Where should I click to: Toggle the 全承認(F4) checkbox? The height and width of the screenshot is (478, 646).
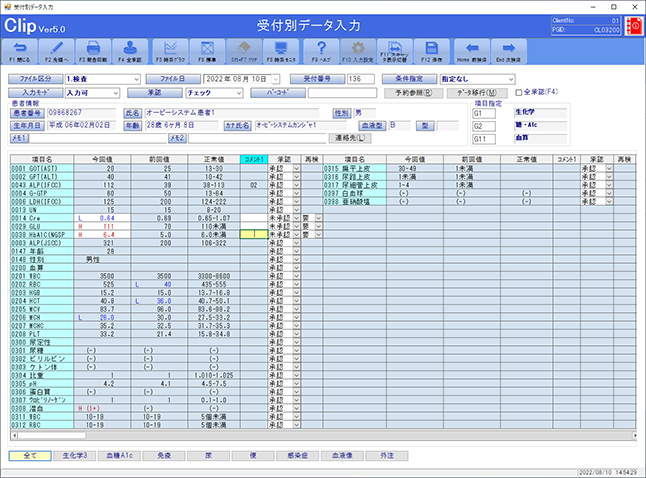coord(519,93)
